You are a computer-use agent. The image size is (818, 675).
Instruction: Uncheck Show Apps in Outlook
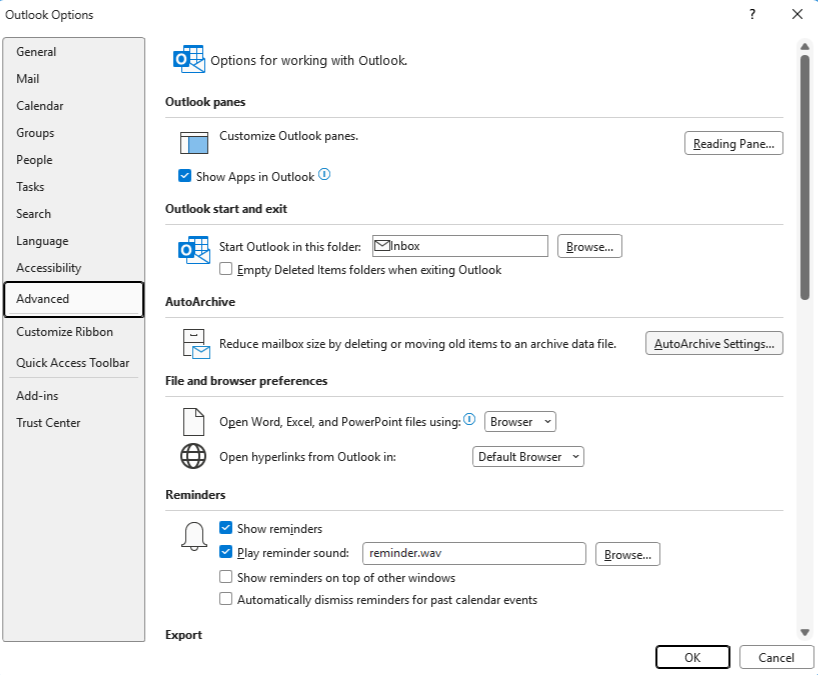click(185, 177)
